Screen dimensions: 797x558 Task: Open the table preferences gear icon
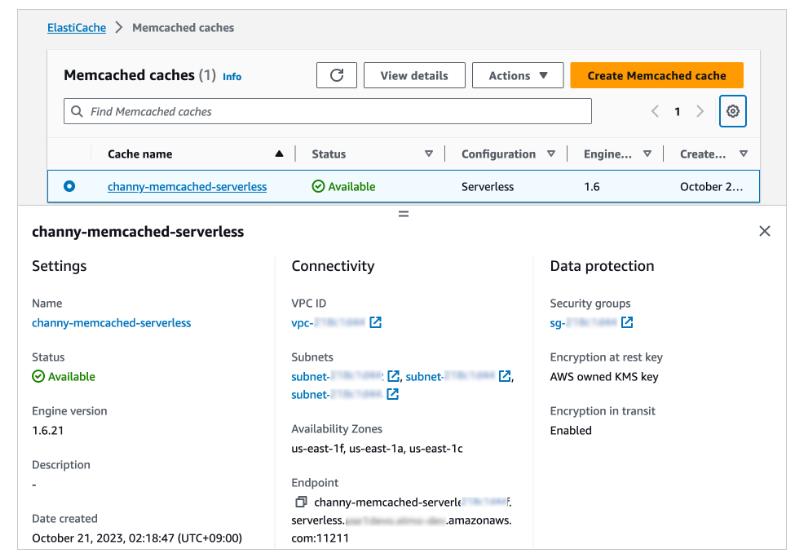pos(735,110)
